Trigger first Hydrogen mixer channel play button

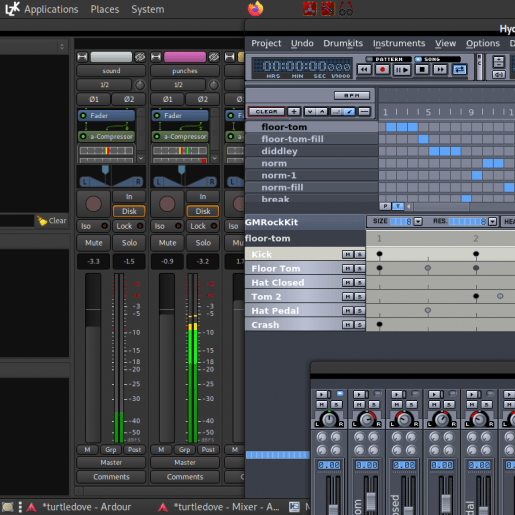coord(322,394)
